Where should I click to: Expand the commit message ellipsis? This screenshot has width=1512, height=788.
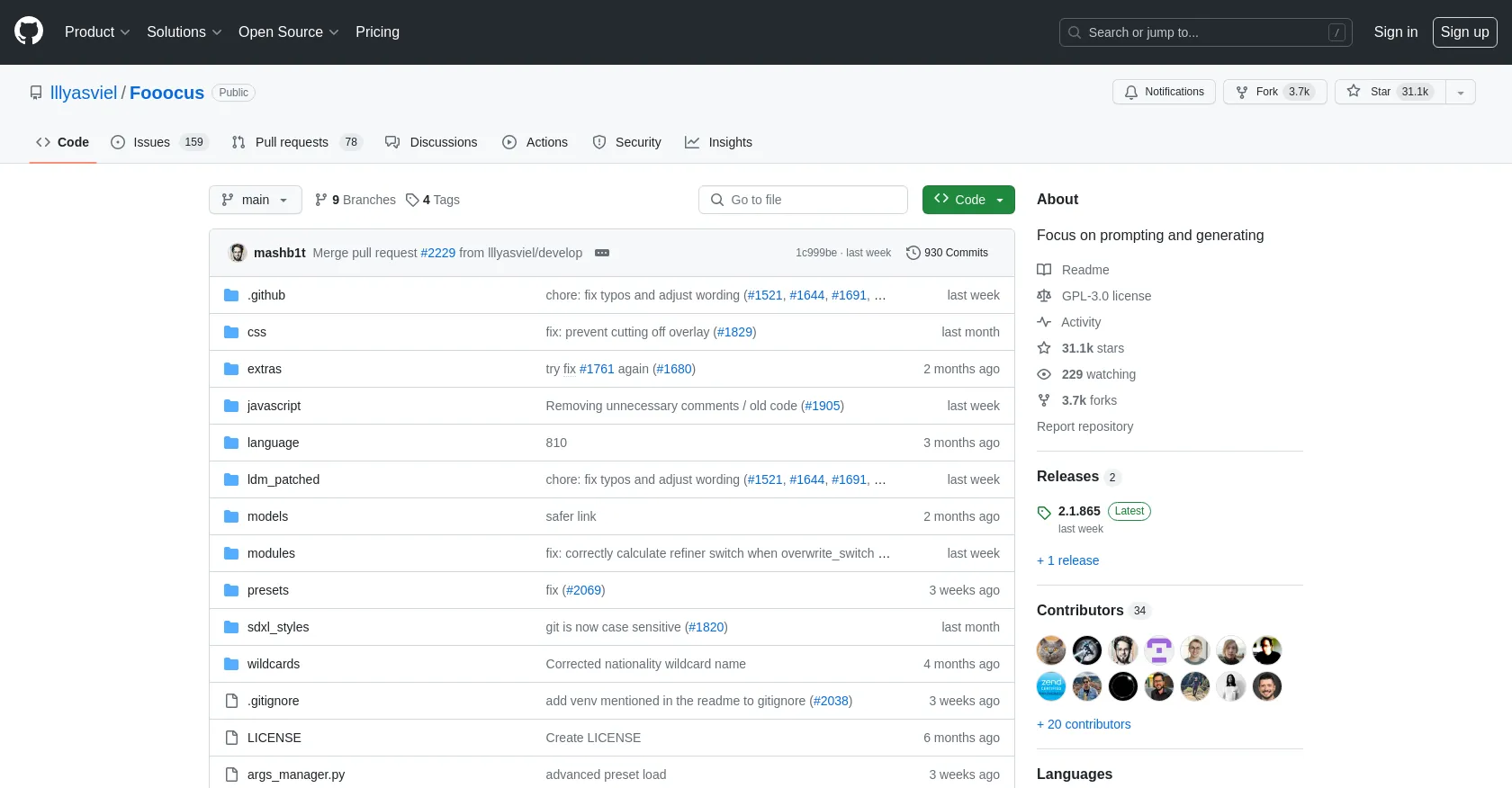pos(602,253)
